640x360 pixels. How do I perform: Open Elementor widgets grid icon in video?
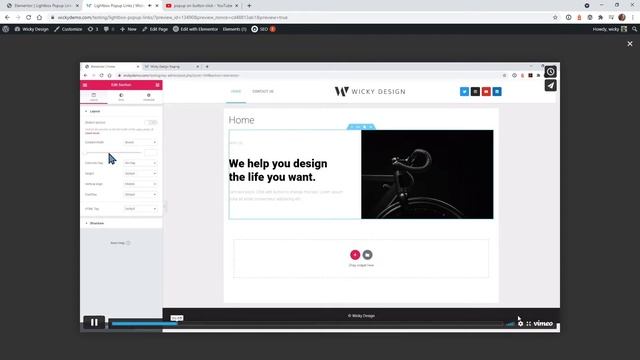point(158,85)
